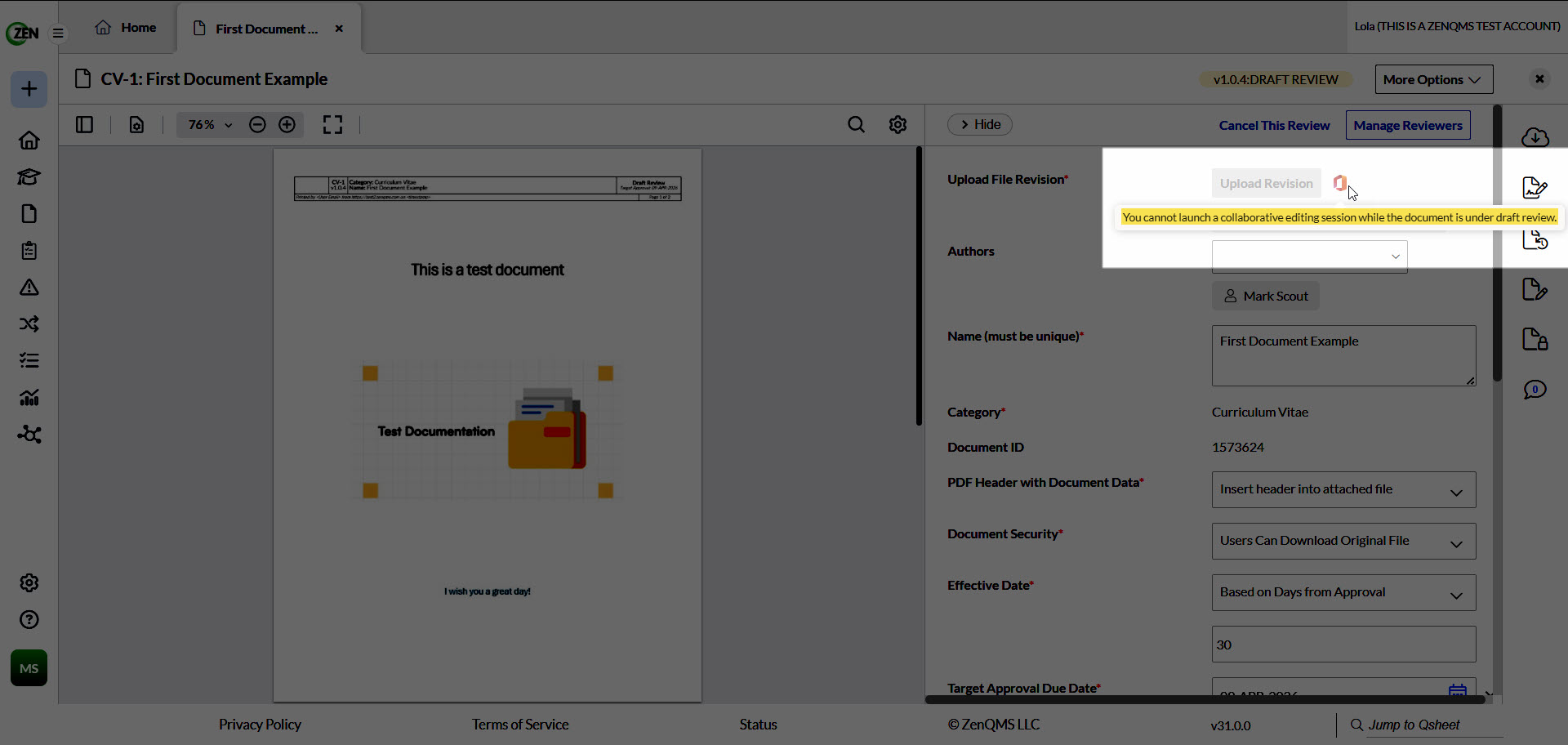Collapse the panel with Hide button
Image resolution: width=1568 pixels, height=745 pixels.
[980, 124]
